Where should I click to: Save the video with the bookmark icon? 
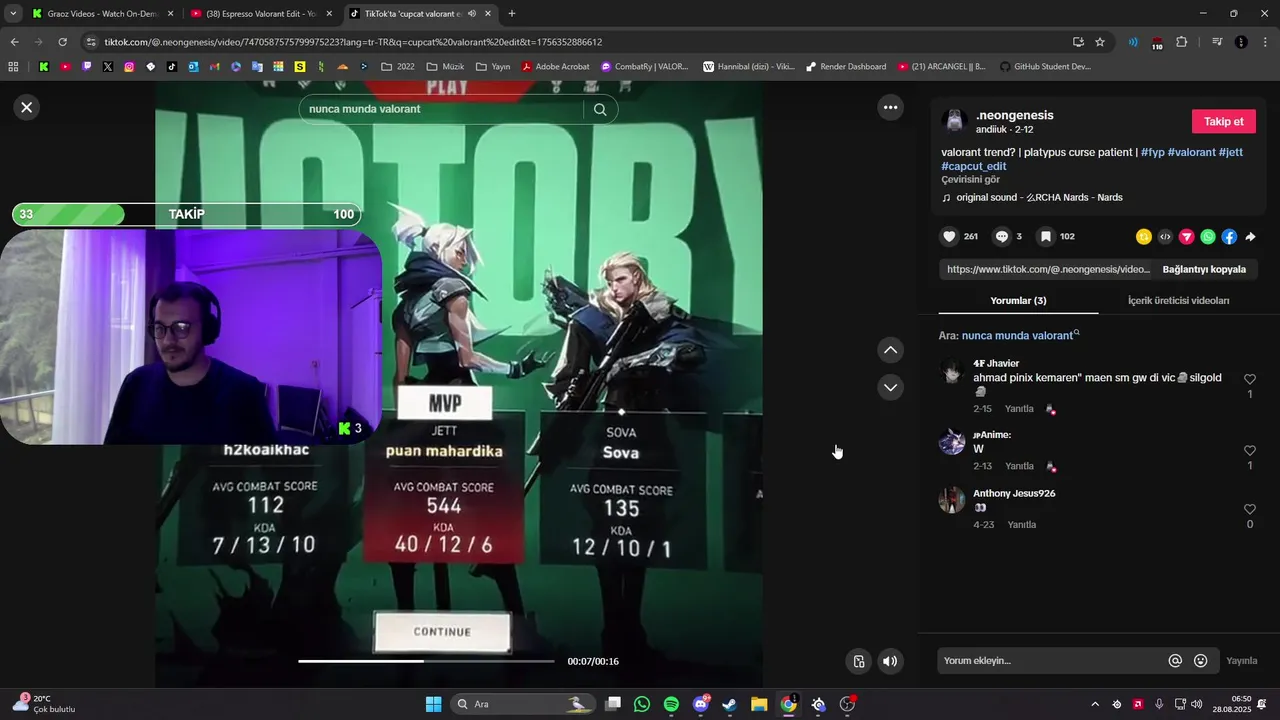(1045, 237)
